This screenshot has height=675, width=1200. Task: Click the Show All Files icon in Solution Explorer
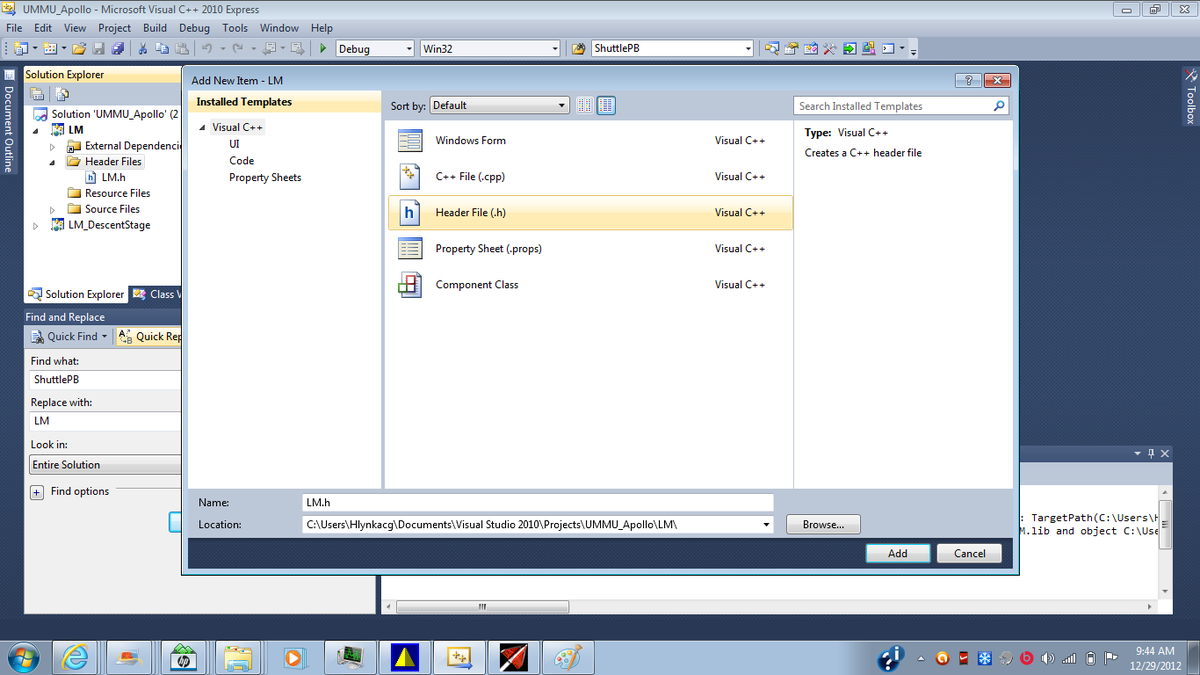(62, 94)
